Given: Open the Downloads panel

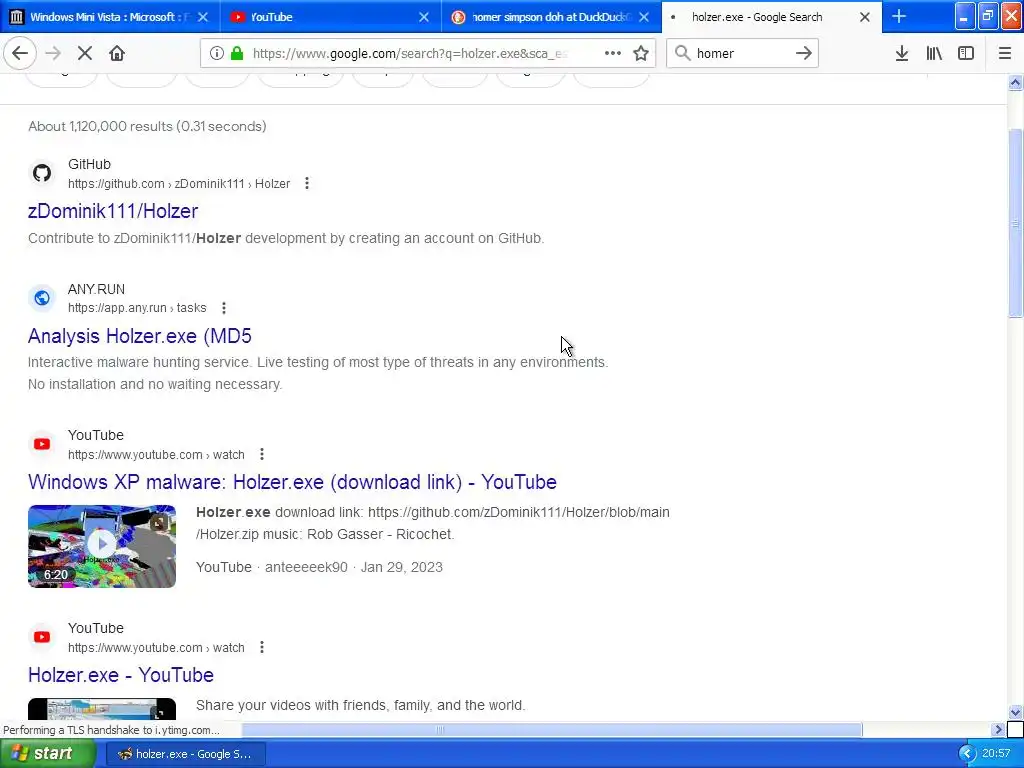Looking at the screenshot, I should pyautogui.click(x=902, y=53).
